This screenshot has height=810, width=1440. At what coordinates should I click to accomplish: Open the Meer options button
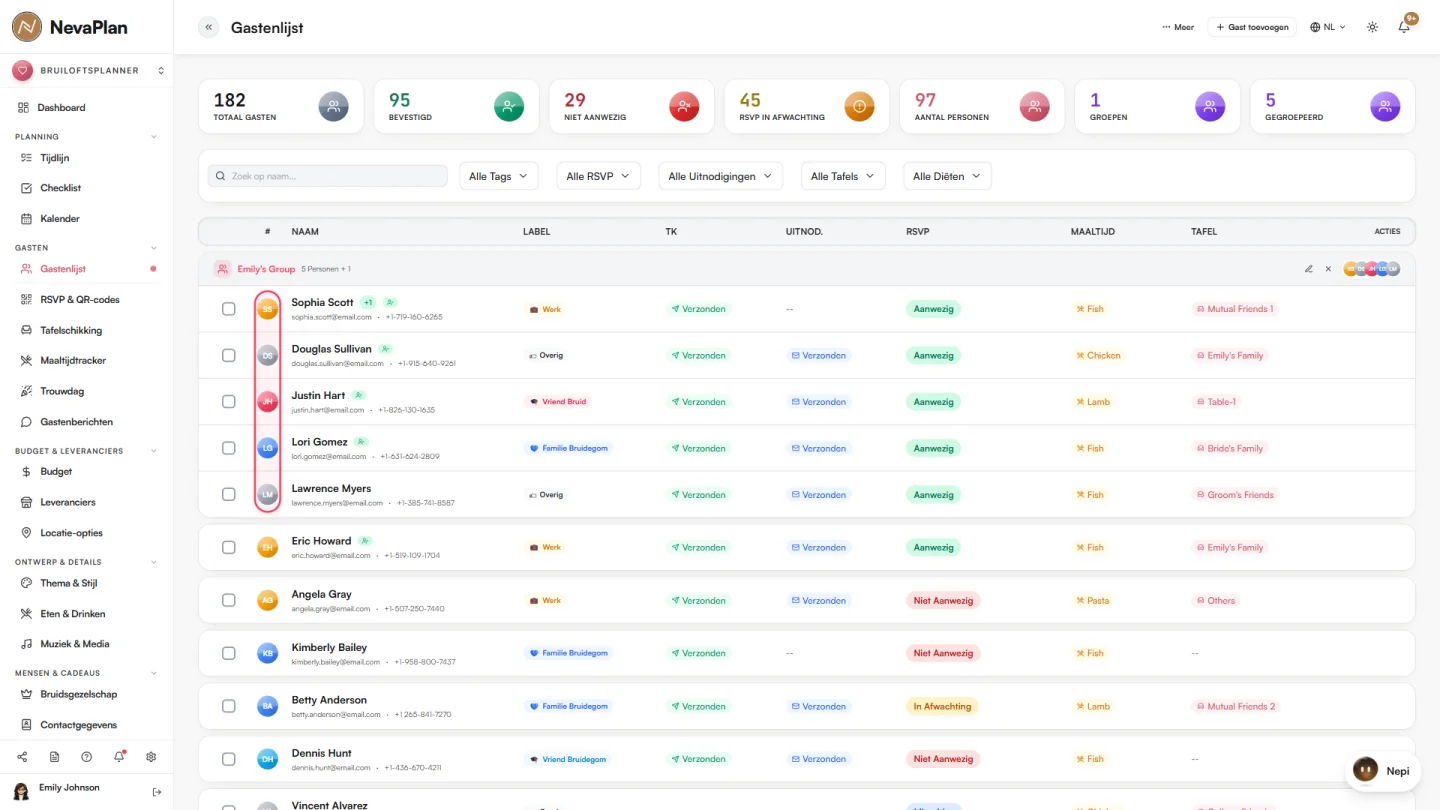click(1178, 27)
